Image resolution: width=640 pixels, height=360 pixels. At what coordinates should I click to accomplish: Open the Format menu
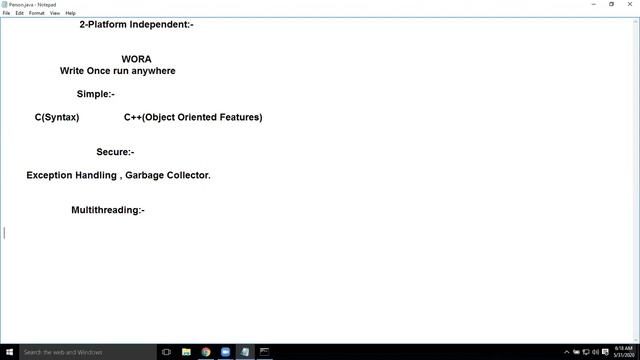(36, 13)
